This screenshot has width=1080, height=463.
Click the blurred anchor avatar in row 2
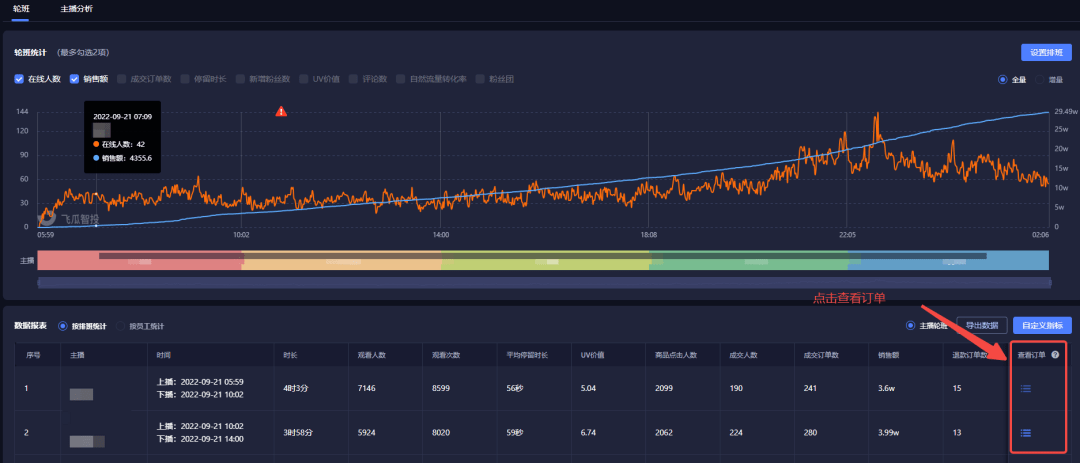87,441
